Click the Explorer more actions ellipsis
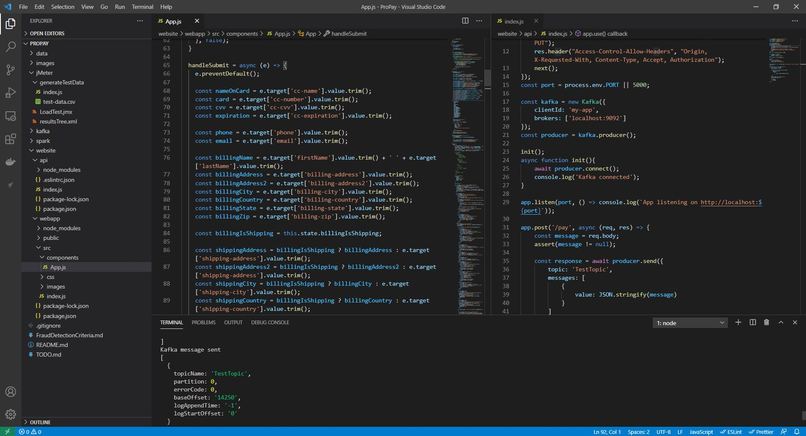Viewport: 806px width, 436px height. pos(140,21)
